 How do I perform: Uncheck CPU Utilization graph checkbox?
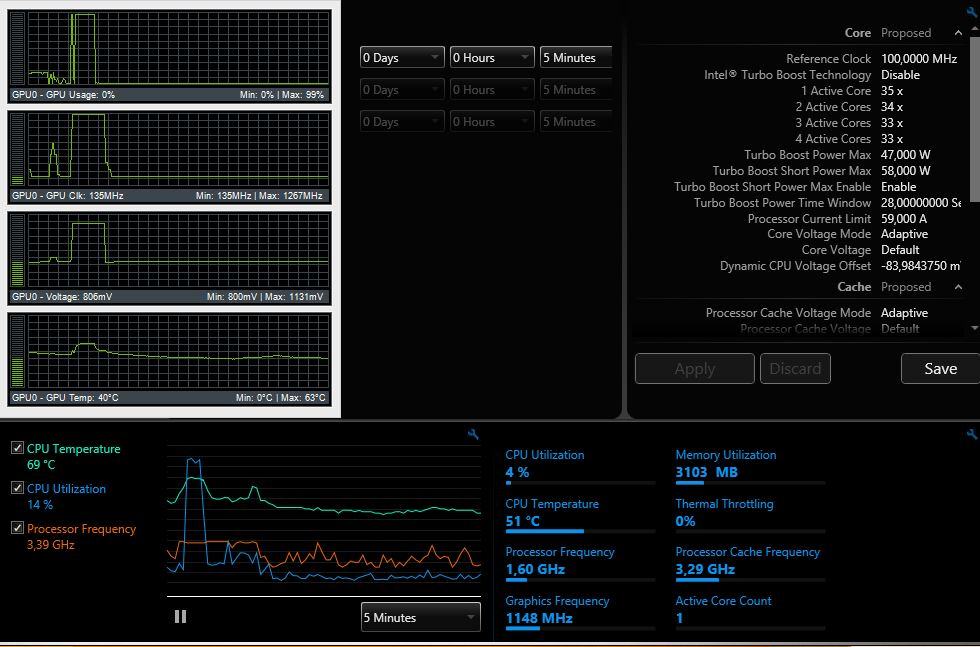[18, 488]
